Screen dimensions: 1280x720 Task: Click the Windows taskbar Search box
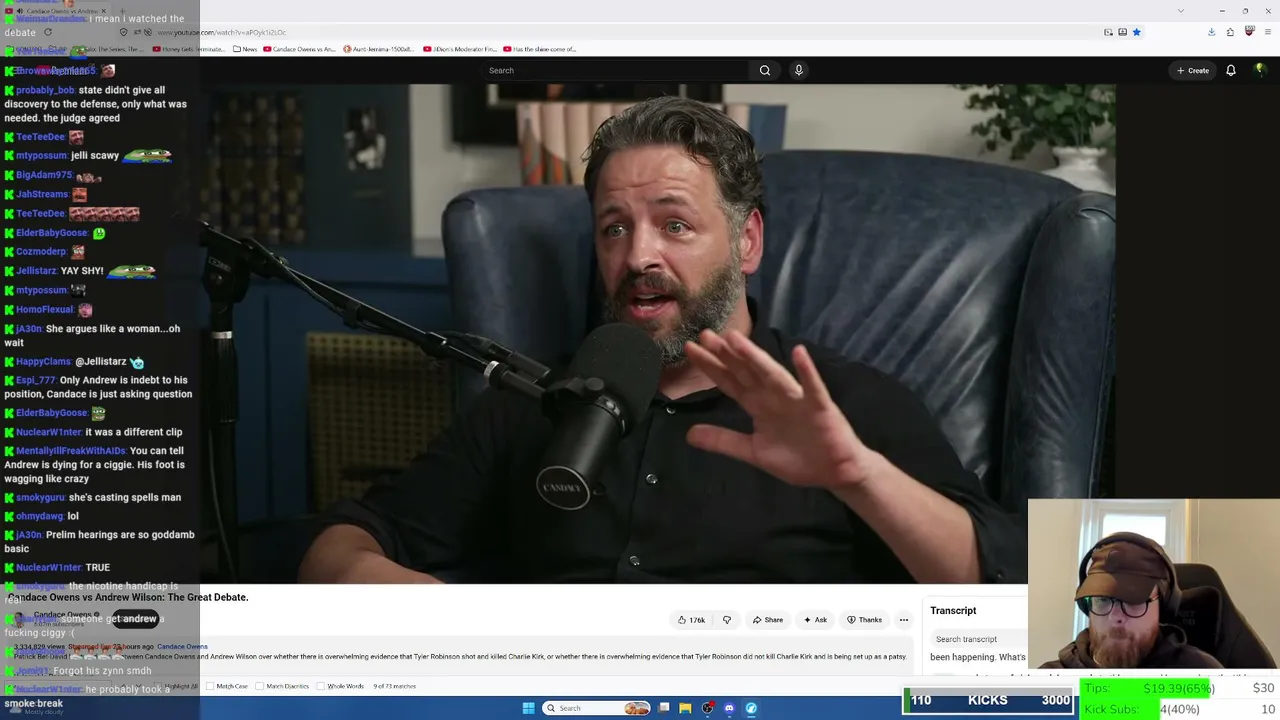click(x=596, y=708)
